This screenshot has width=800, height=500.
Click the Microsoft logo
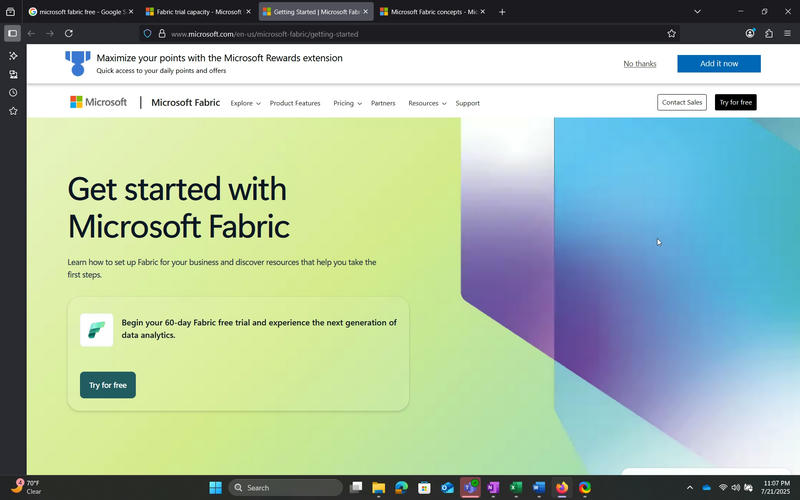click(x=98, y=102)
